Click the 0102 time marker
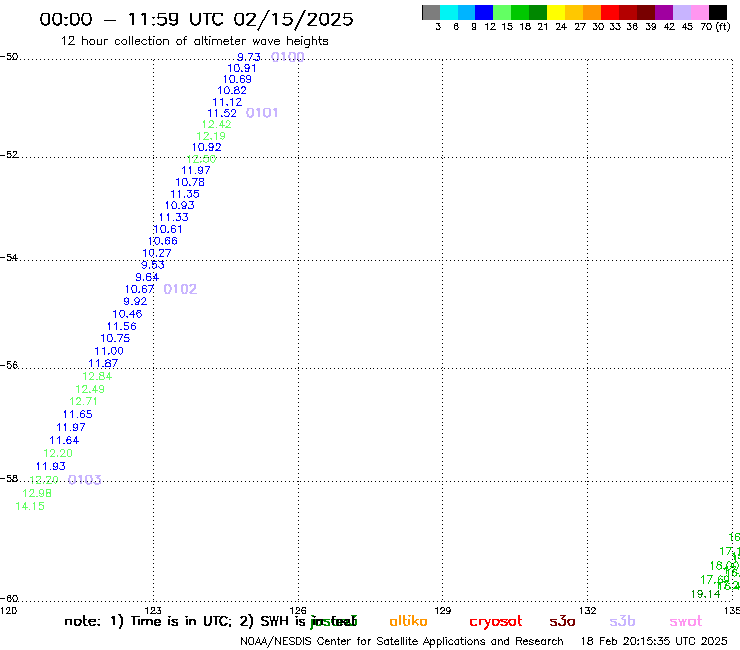Screen dimensions: 740x650 coord(180,289)
